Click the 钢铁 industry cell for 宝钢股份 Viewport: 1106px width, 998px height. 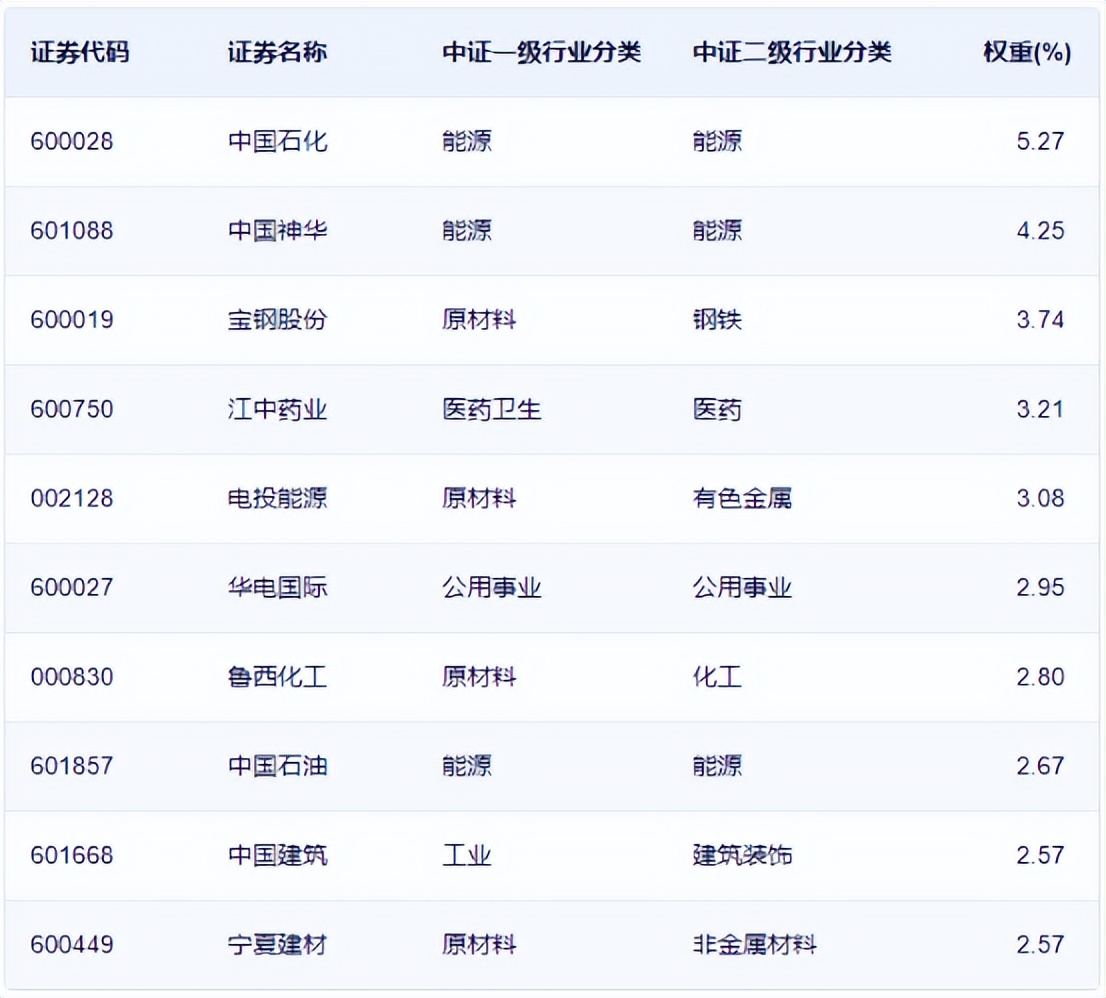(x=716, y=320)
